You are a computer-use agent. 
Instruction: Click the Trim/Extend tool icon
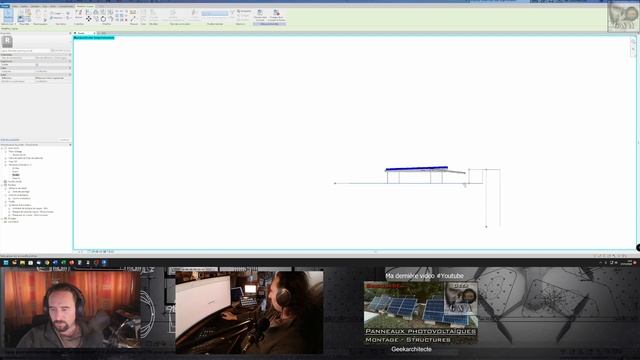pos(111,19)
